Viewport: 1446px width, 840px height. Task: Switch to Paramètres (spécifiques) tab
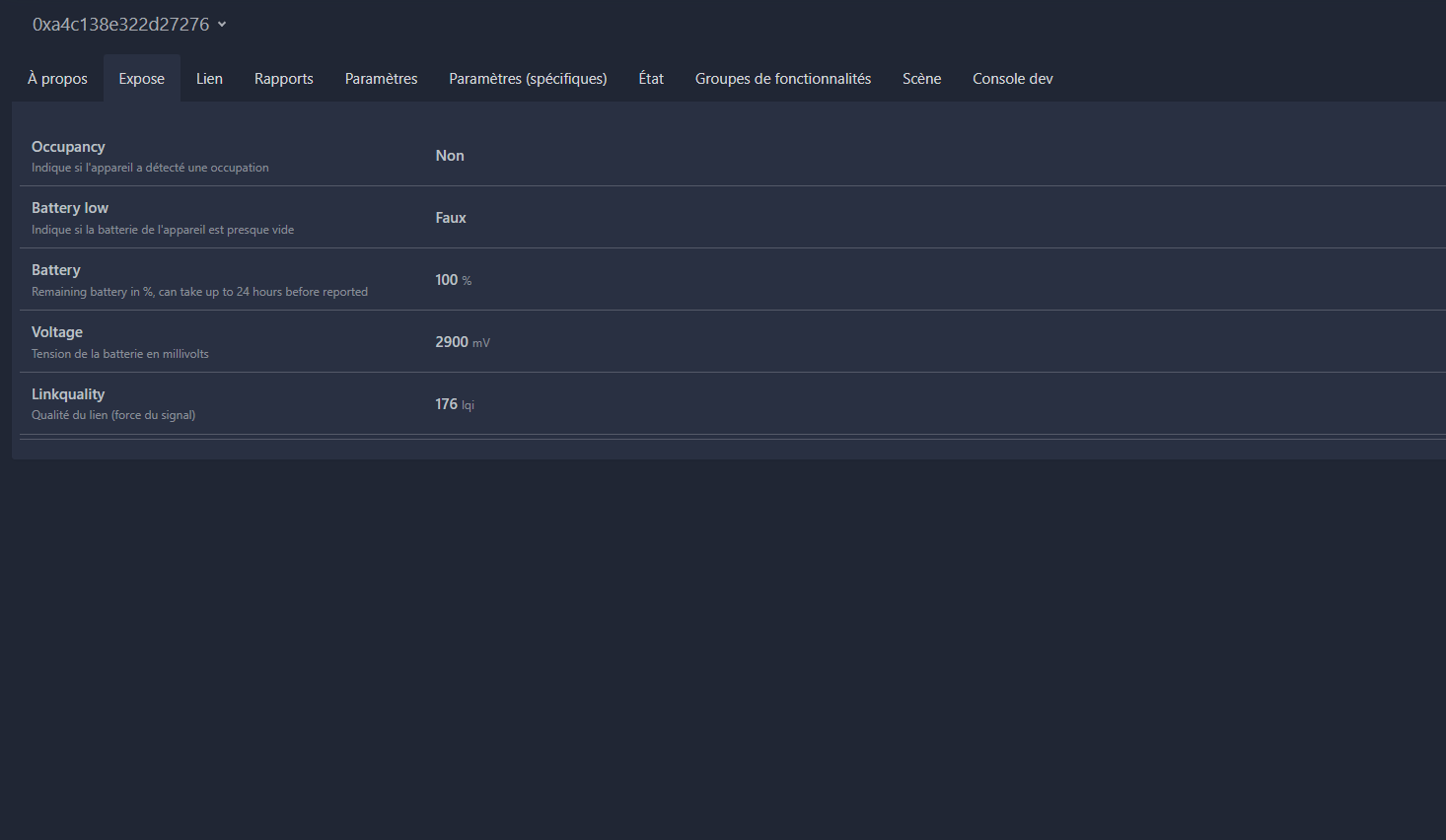point(528,79)
